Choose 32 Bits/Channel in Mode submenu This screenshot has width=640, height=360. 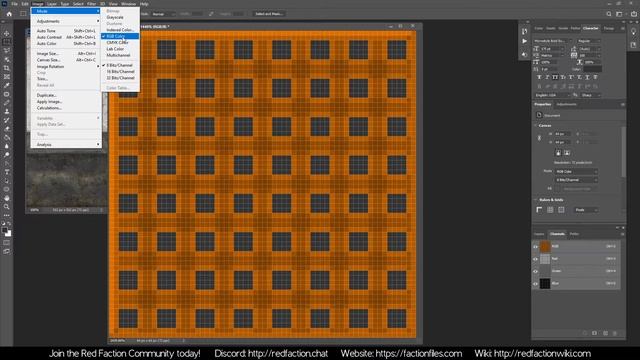[120, 78]
